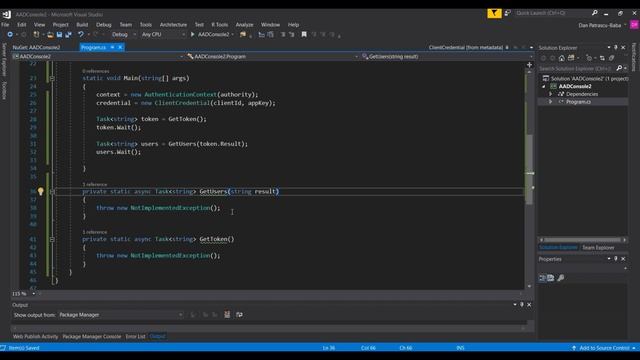Switch to ClientCredential from metadata tab
This screenshot has width=640, height=360.
click(x=466, y=47)
